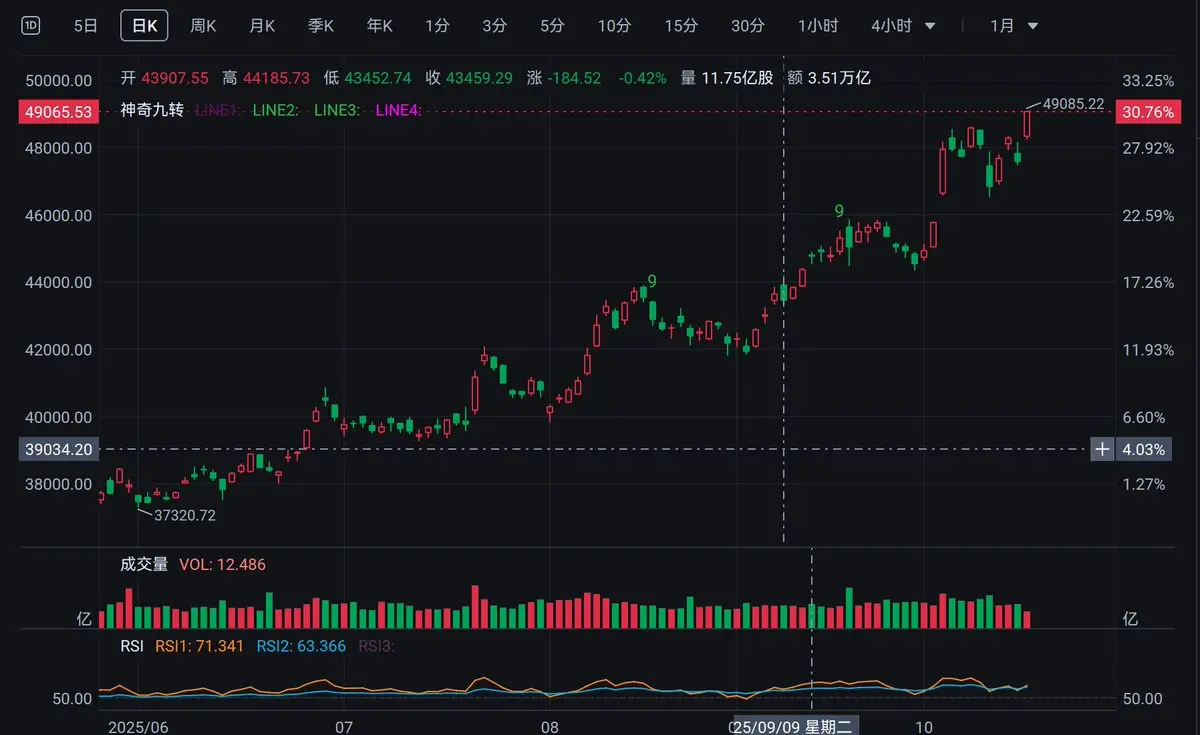Click the 1.27% right axis label
This screenshot has height=735, width=1200.
1144,485
